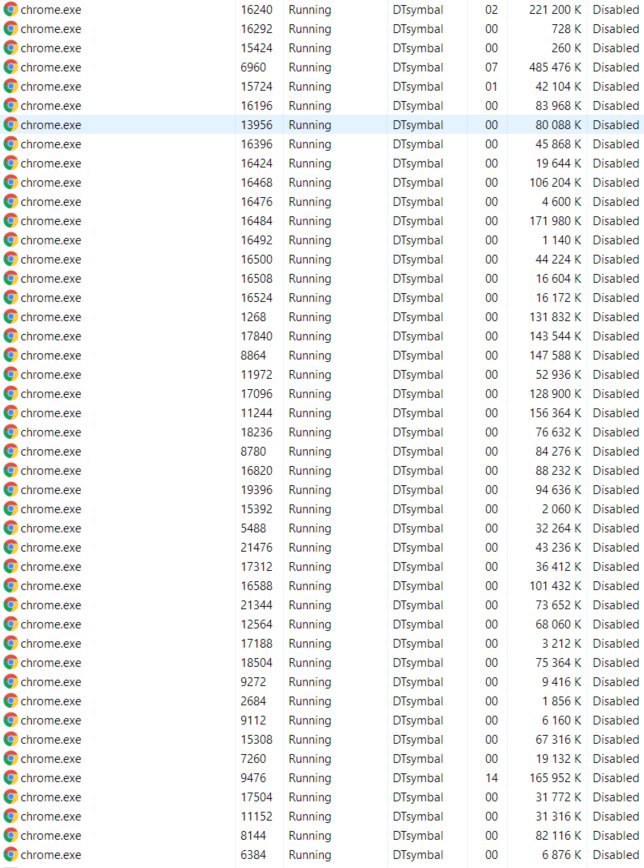Viewport: 644px width, 868px height.
Task: Click Chrome icon in row with PID 16292
Action: (11, 29)
